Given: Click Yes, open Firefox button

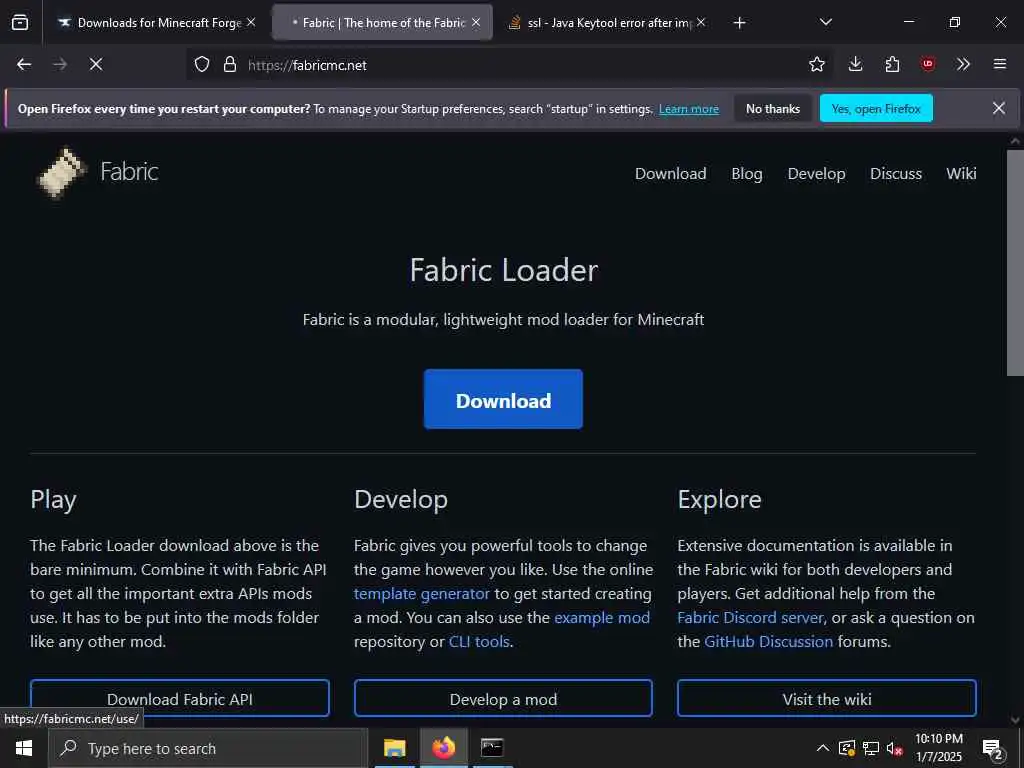Looking at the screenshot, I should pyautogui.click(x=876, y=108).
